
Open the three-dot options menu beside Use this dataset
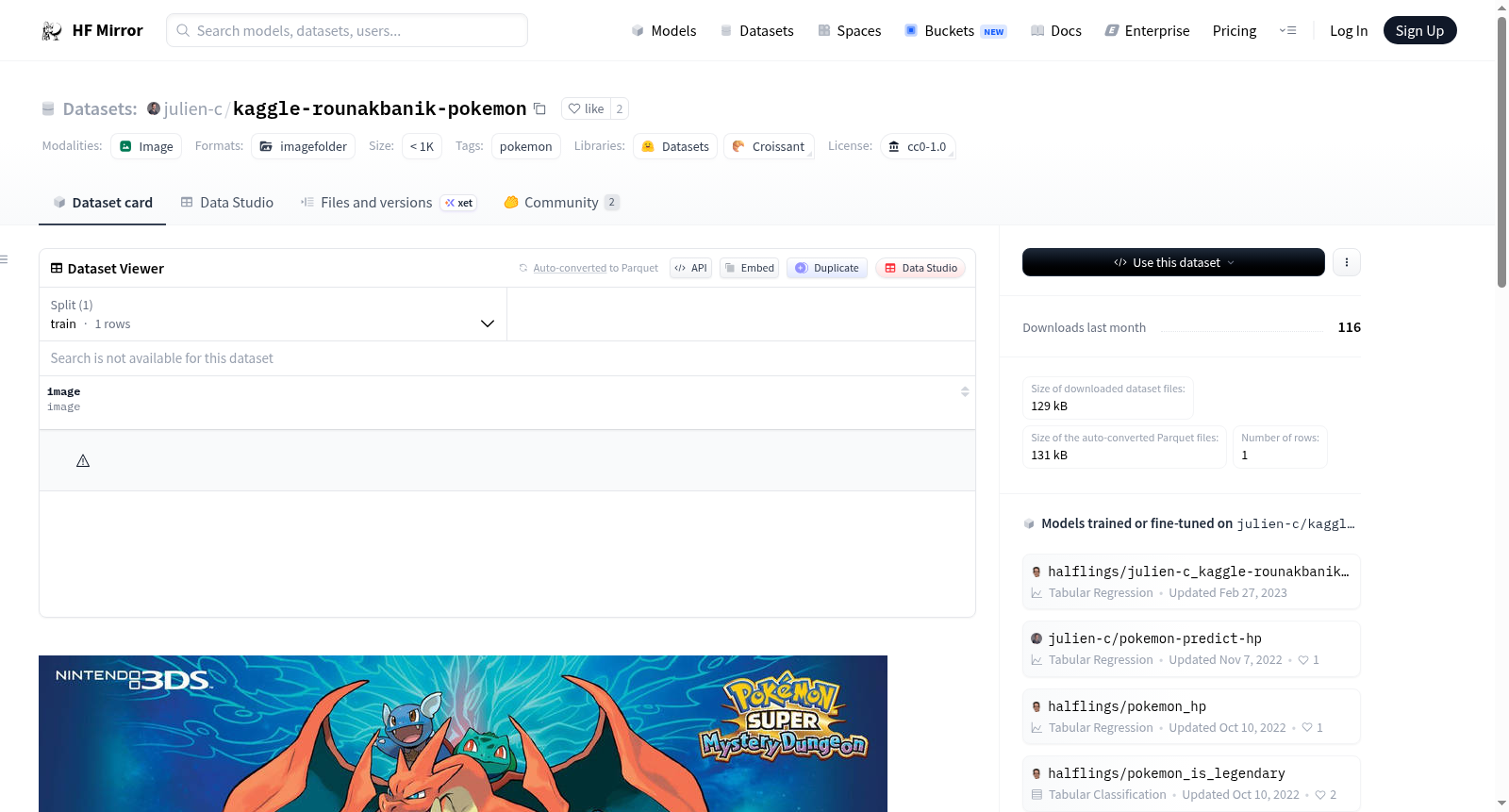click(1347, 262)
